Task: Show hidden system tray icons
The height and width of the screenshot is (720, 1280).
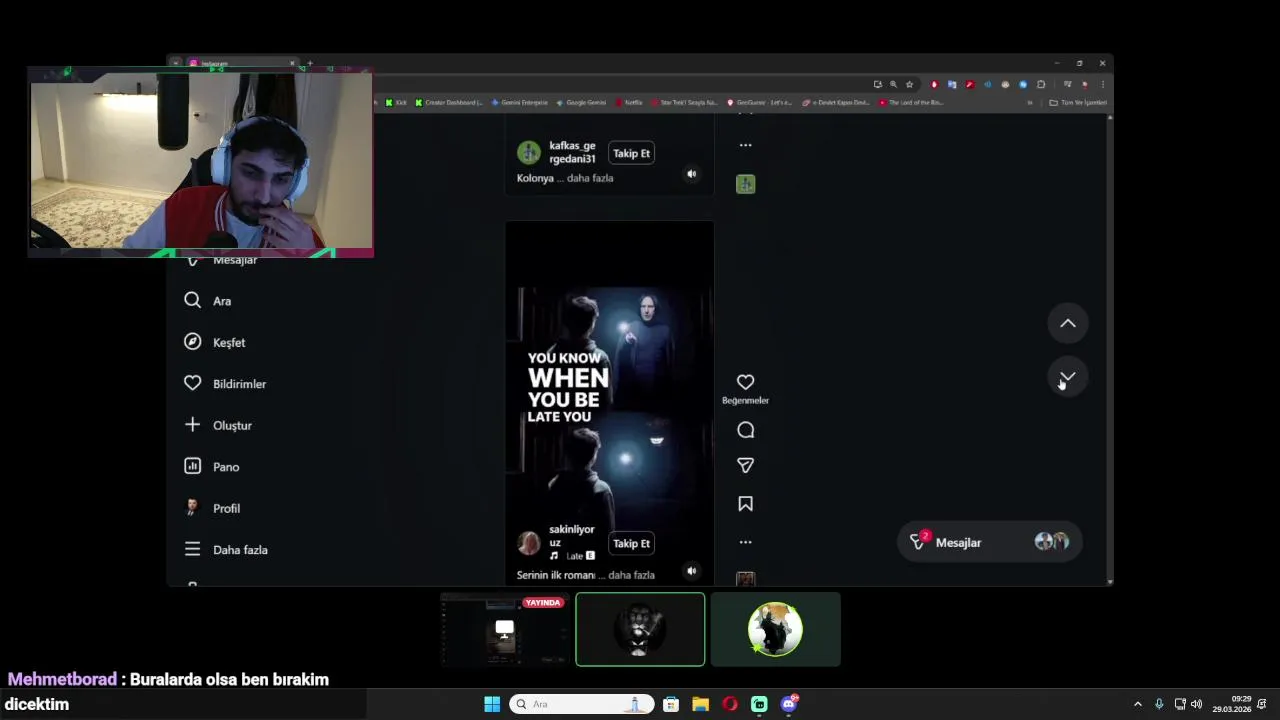Action: point(1137,704)
